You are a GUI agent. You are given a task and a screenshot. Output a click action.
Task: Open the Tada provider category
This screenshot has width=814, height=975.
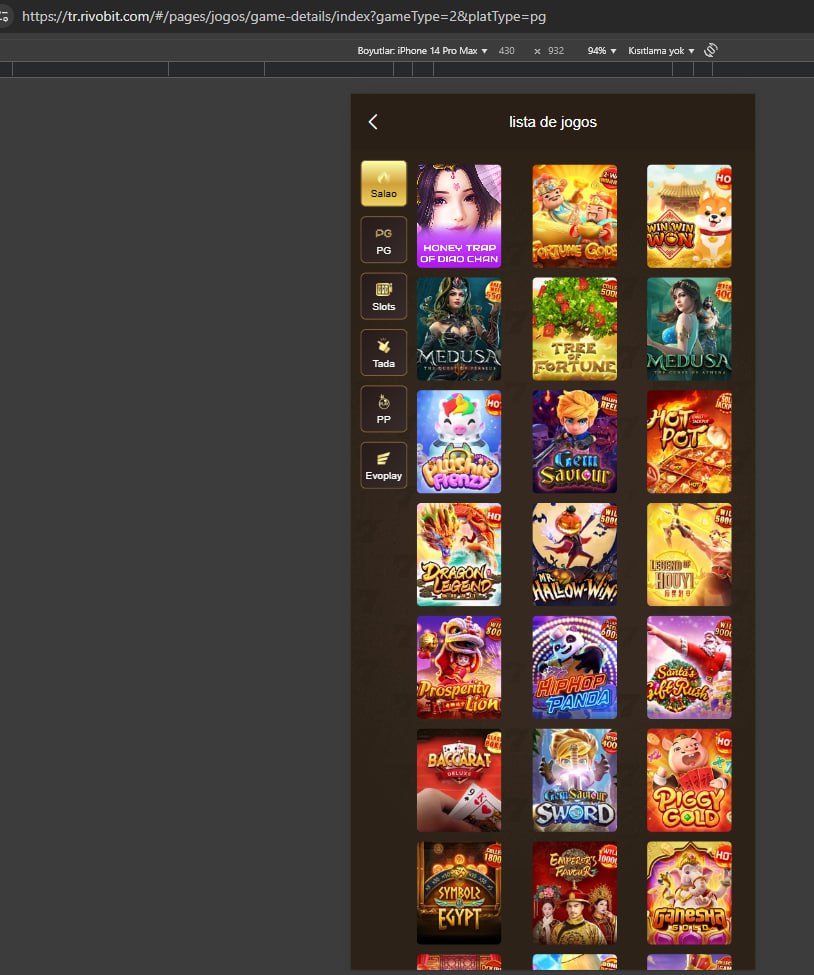pos(384,353)
